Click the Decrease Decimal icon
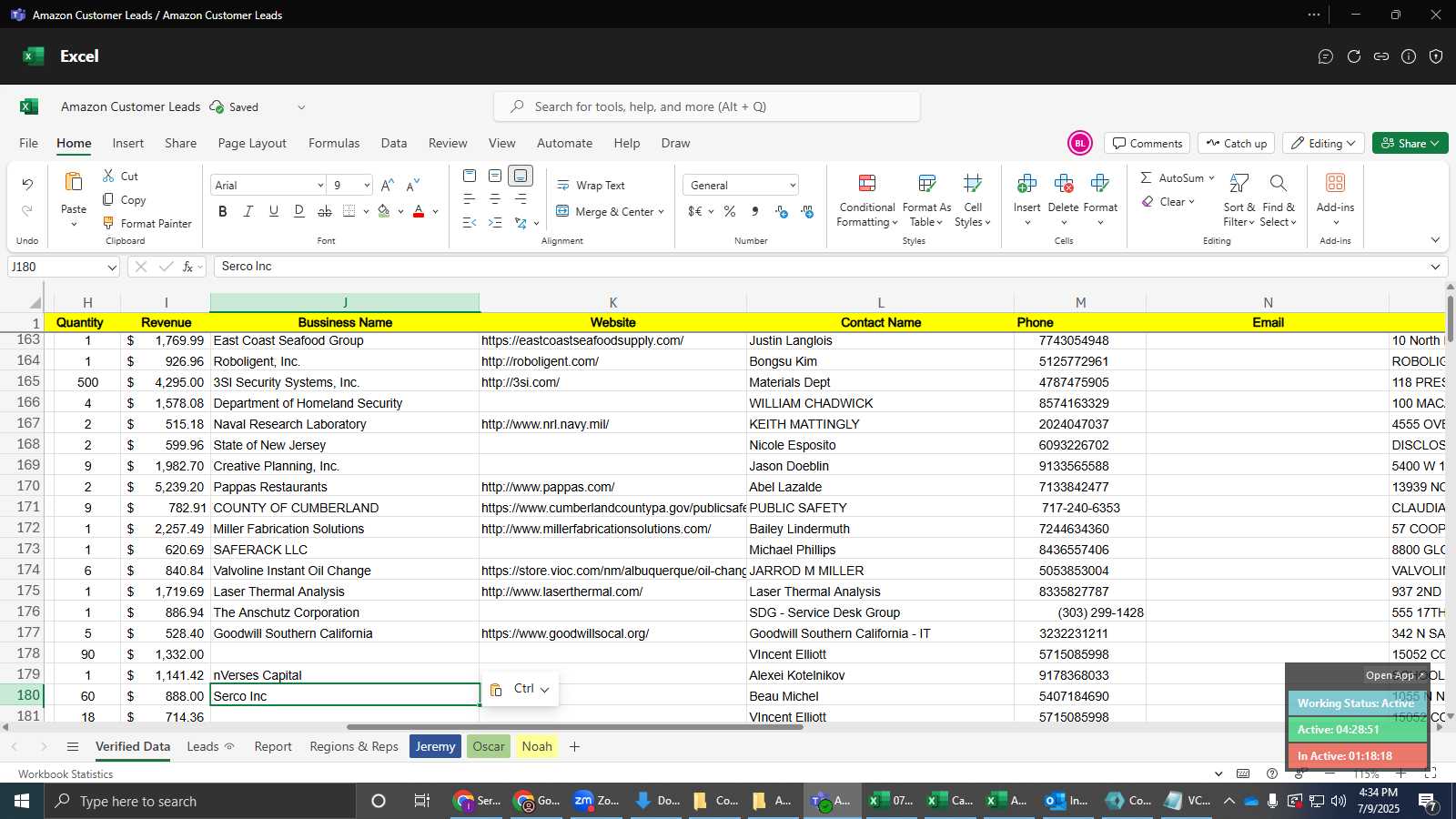1456x819 pixels. coord(807,211)
